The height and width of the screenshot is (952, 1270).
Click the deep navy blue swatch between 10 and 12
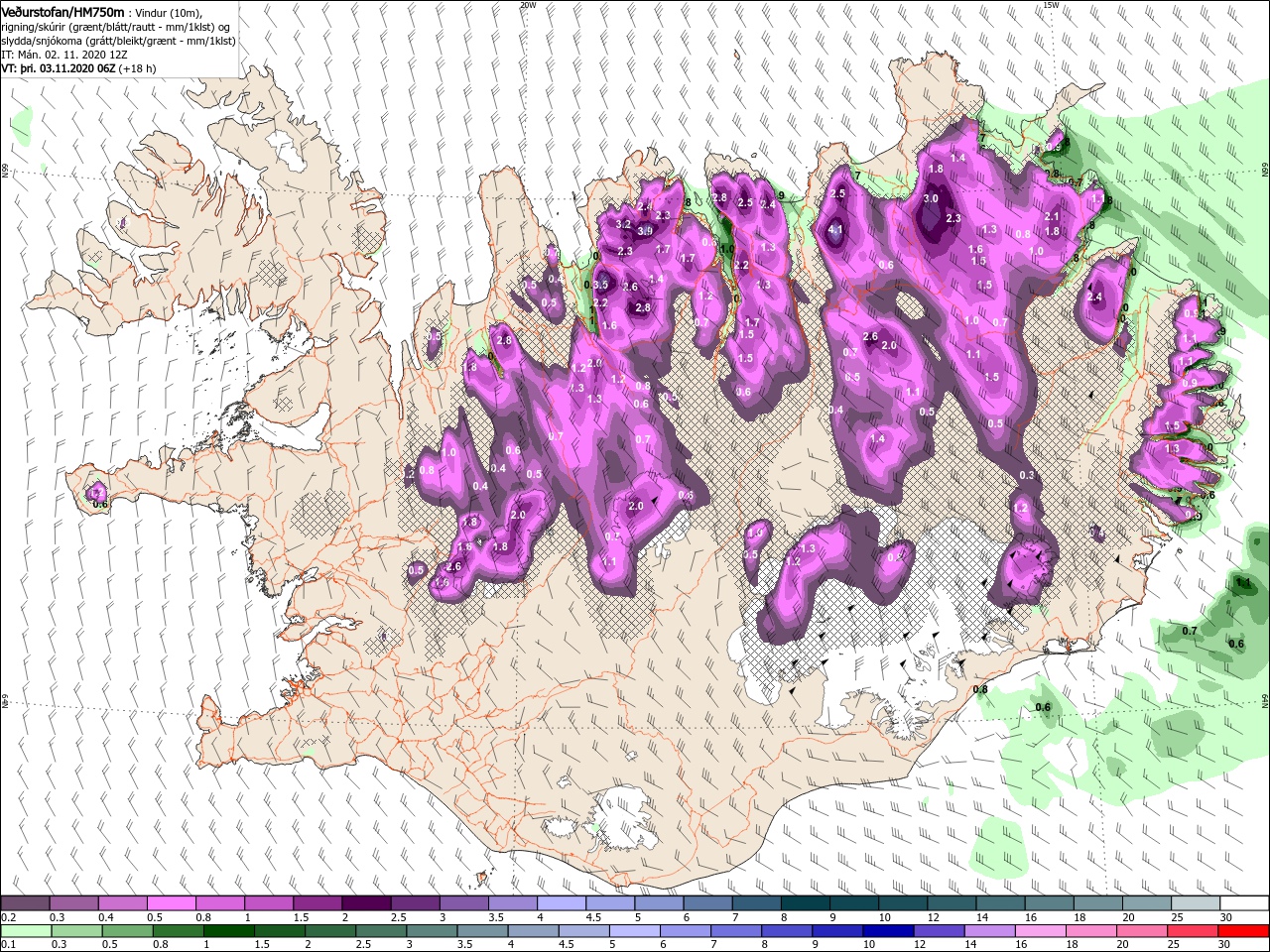pyautogui.click(x=888, y=931)
